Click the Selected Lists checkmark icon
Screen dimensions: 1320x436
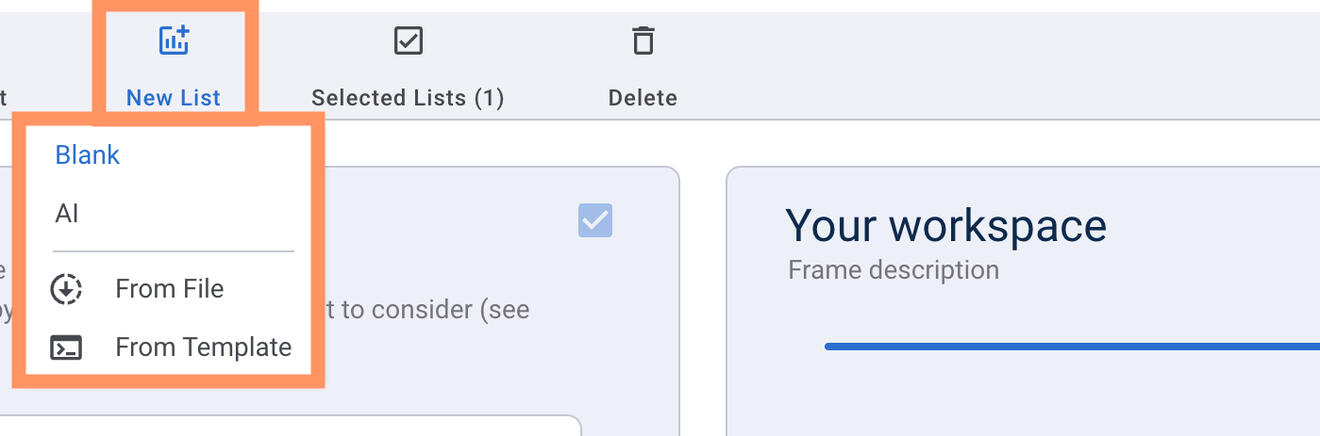[408, 41]
